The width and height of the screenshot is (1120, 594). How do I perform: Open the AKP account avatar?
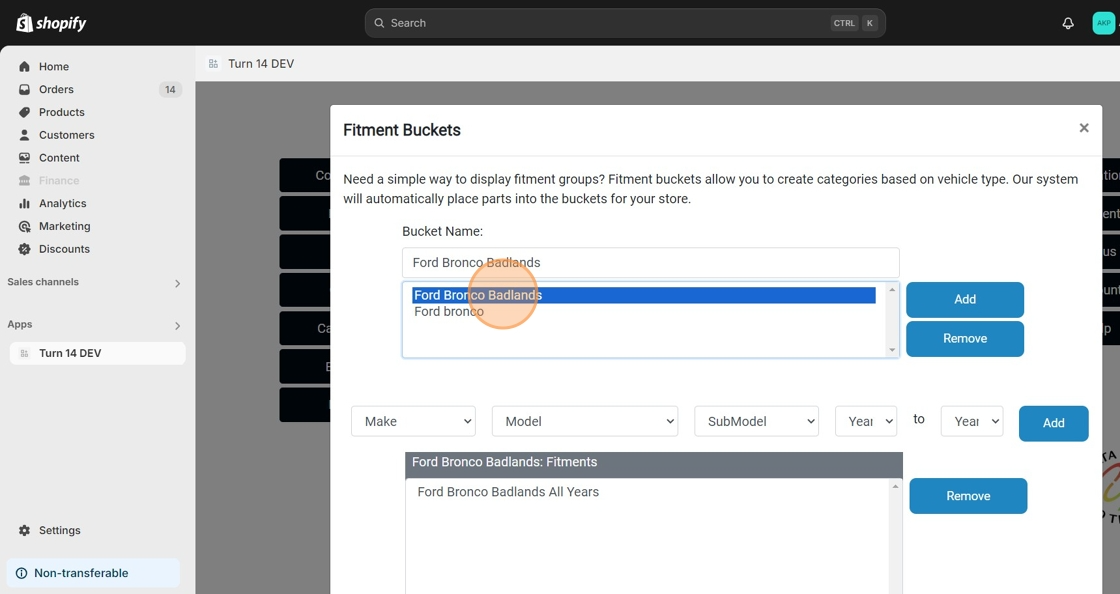pos(1104,23)
